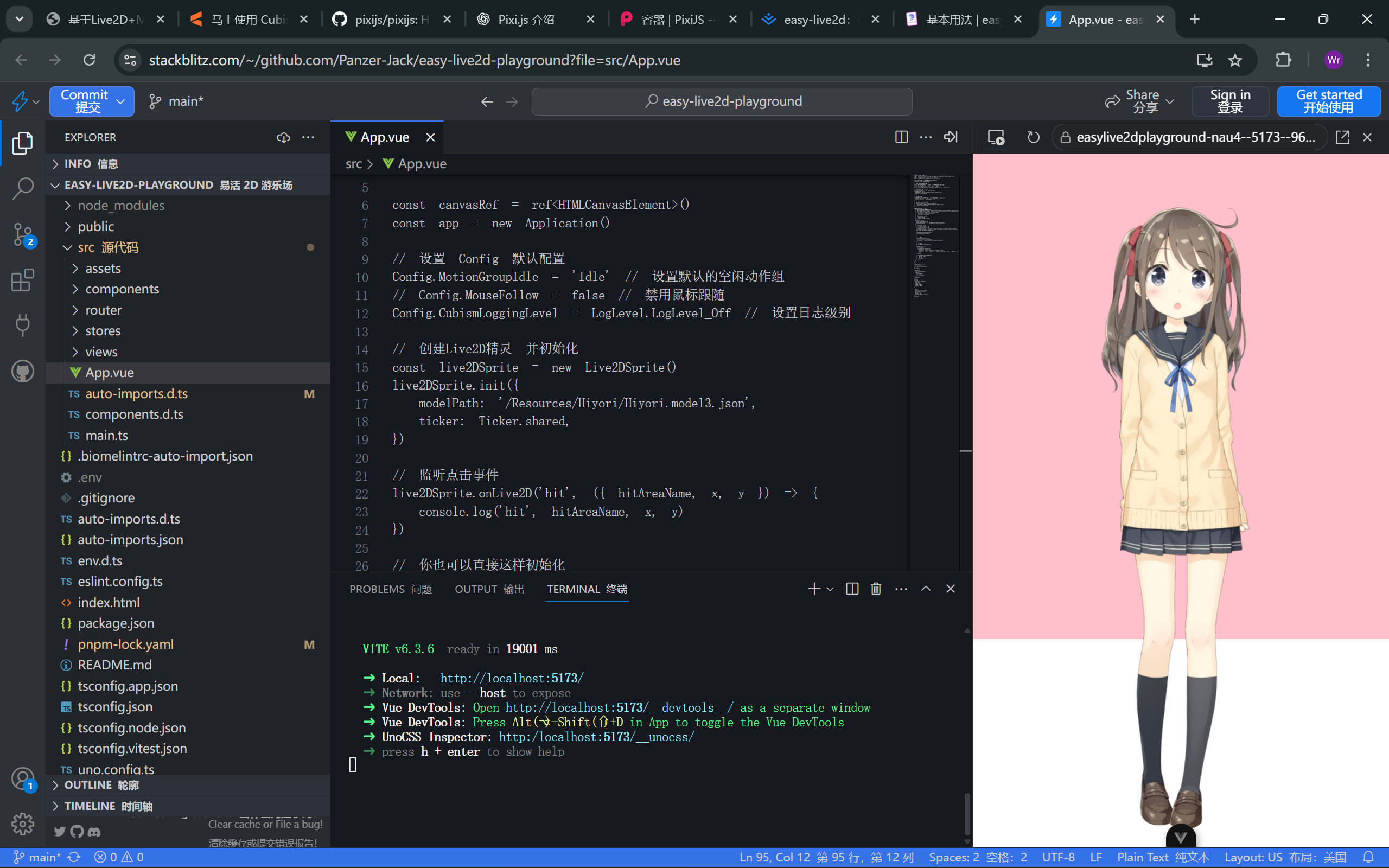
Task: Open the Search view in activity bar
Action: tap(22, 188)
